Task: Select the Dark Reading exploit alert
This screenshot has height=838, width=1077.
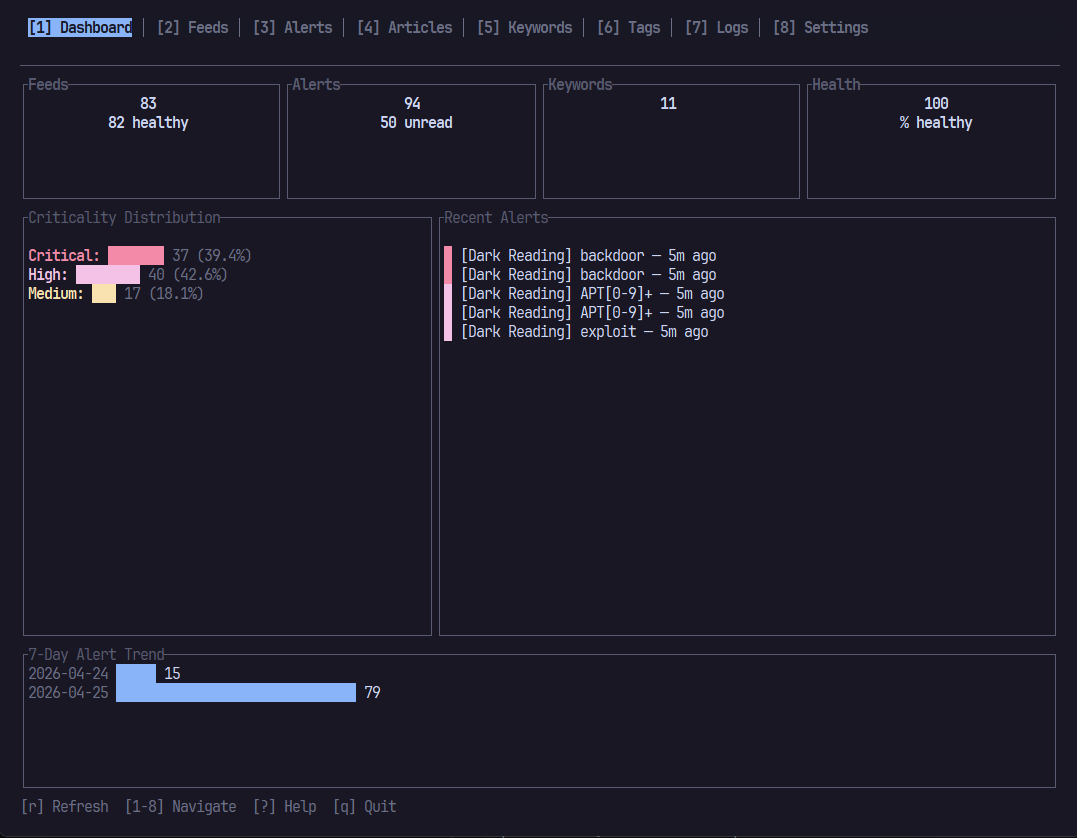Action: pos(585,332)
